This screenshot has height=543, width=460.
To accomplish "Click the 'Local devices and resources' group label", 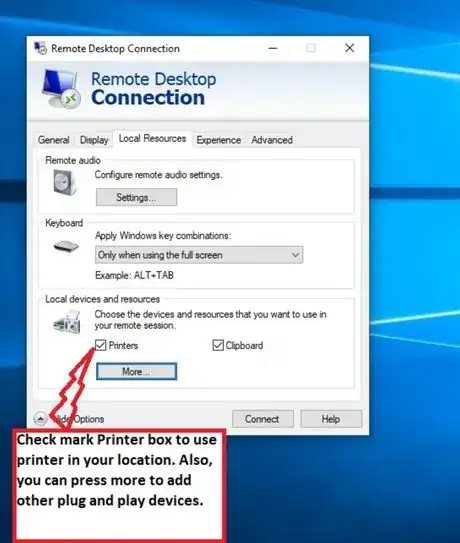I will pos(103,299).
